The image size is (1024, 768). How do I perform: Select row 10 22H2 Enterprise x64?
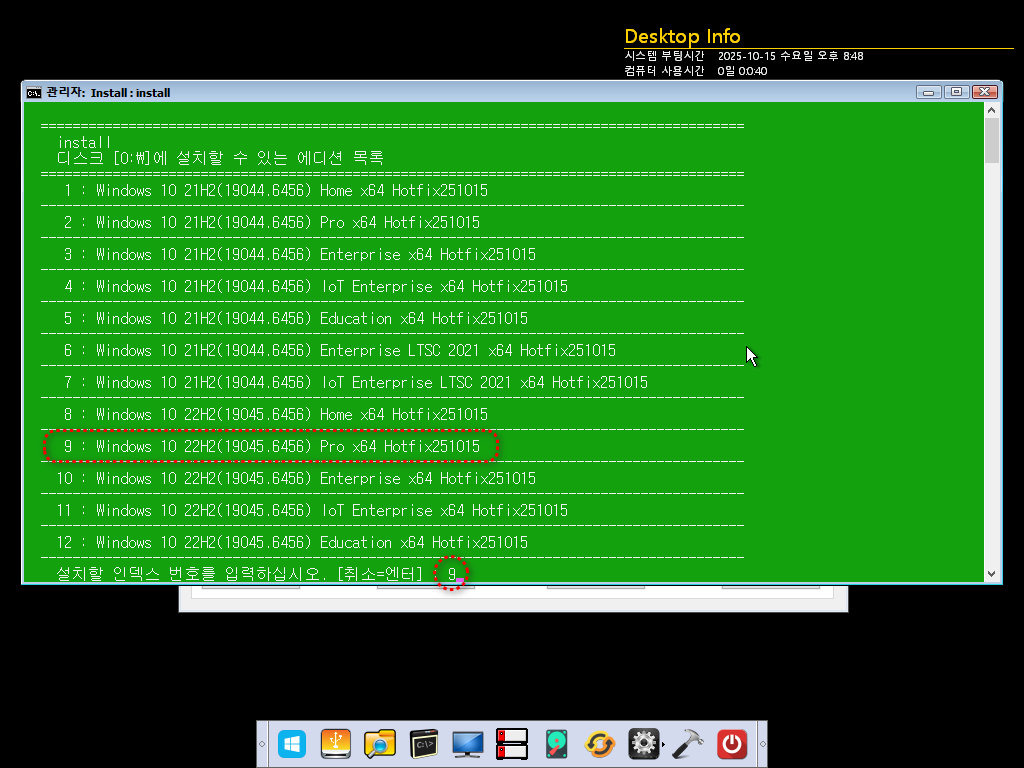[296, 479]
